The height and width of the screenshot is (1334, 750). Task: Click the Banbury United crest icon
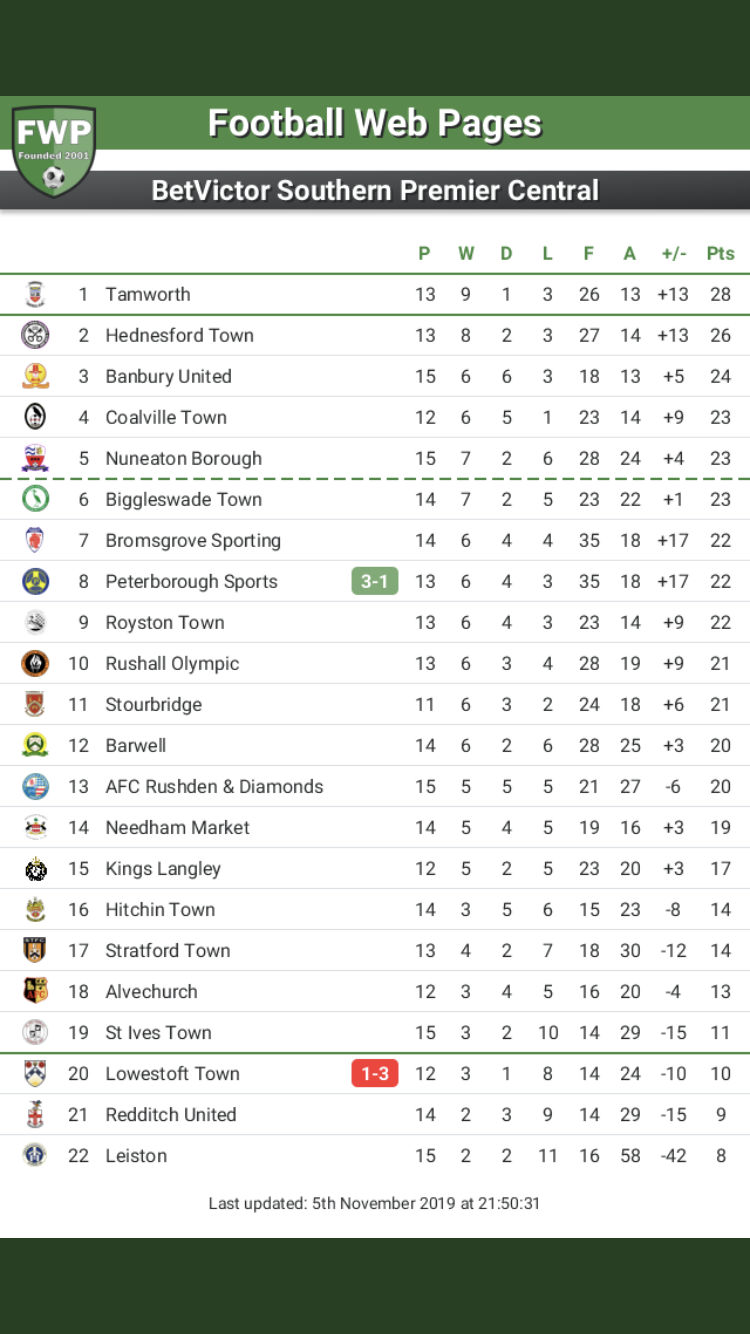point(35,376)
